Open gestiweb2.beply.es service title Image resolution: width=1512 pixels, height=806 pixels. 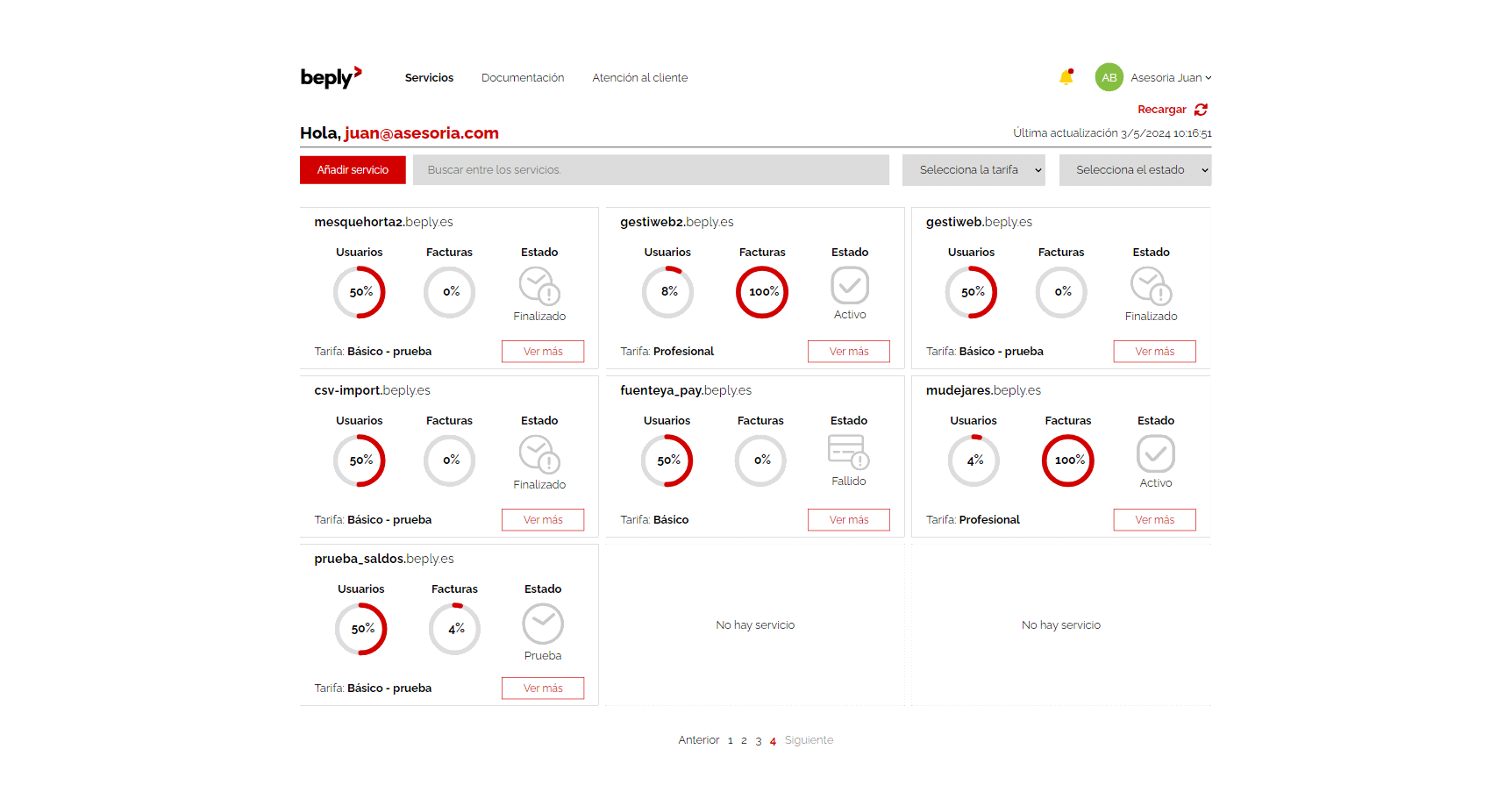point(676,223)
